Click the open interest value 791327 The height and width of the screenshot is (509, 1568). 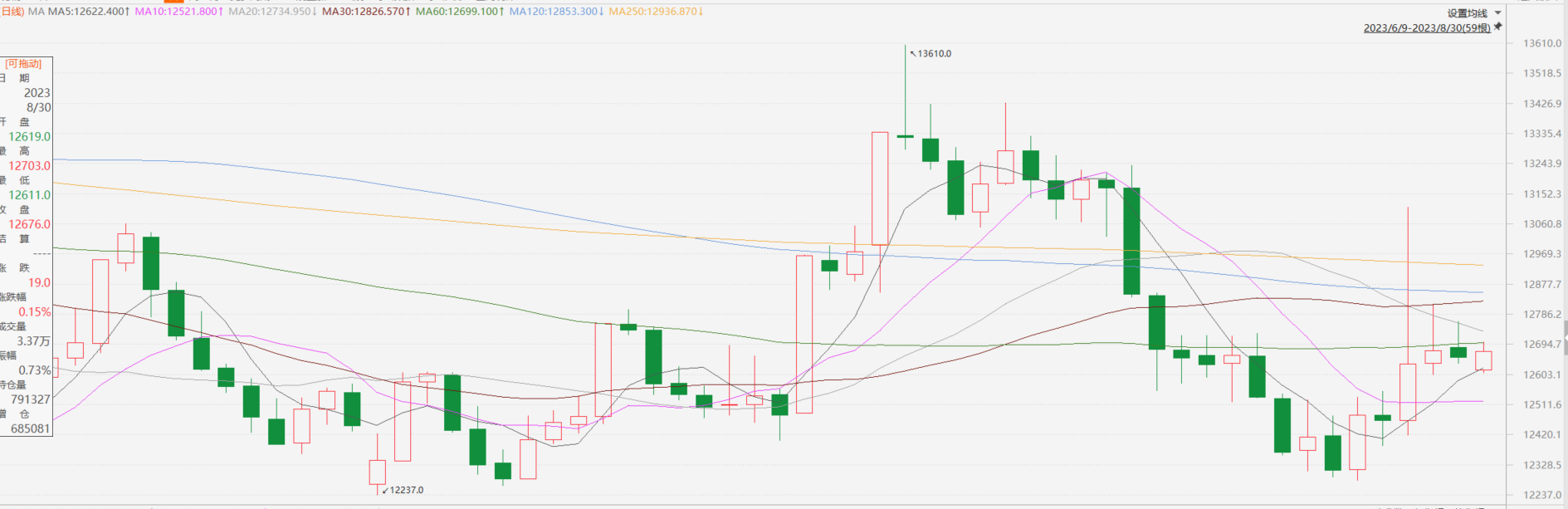(x=31, y=399)
